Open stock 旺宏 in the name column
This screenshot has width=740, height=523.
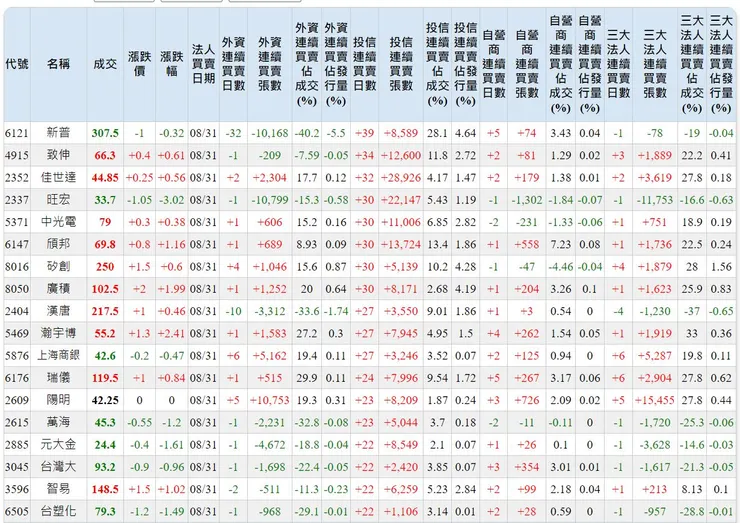click(59, 200)
